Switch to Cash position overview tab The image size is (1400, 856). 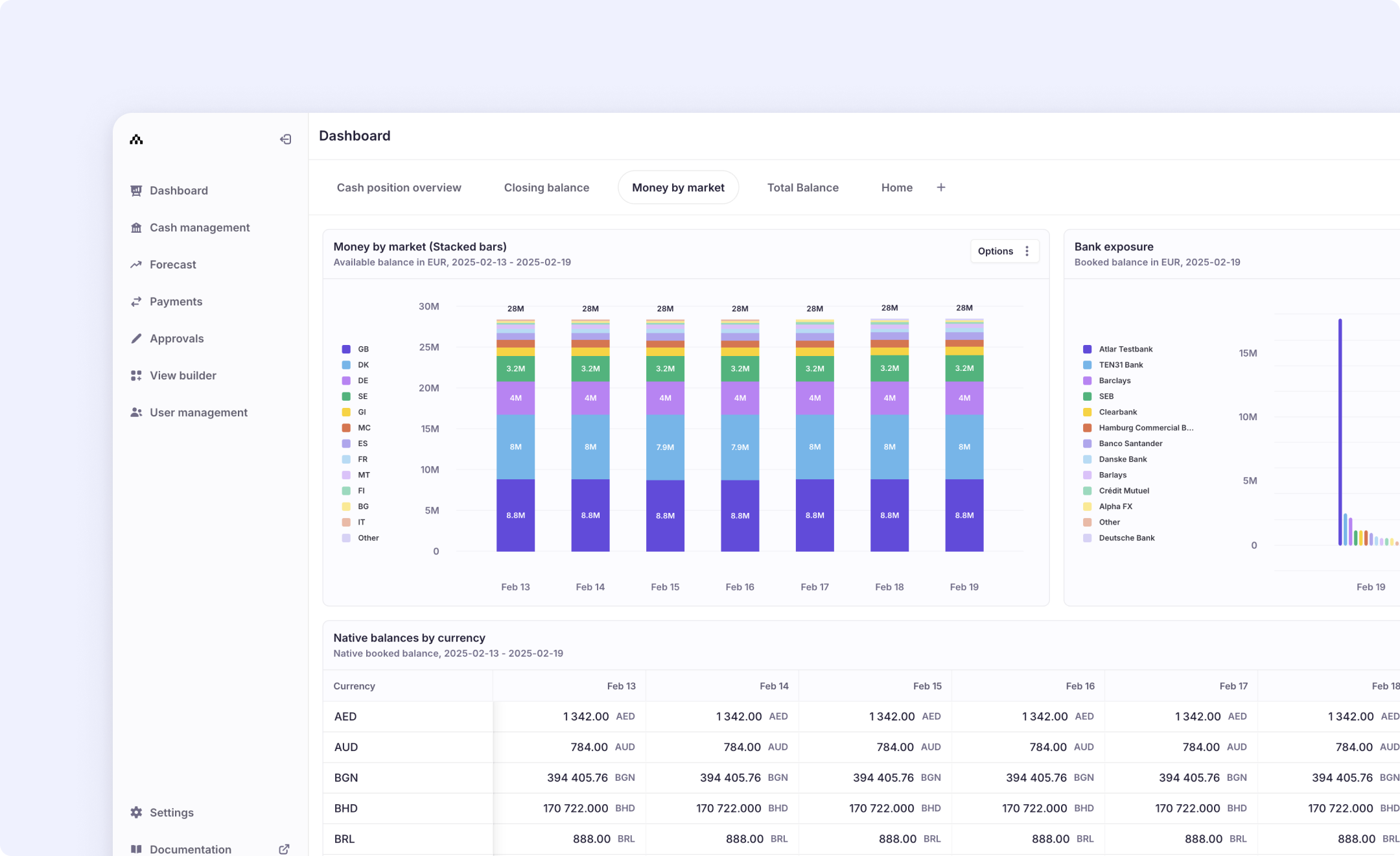click(x=399, y=187)
